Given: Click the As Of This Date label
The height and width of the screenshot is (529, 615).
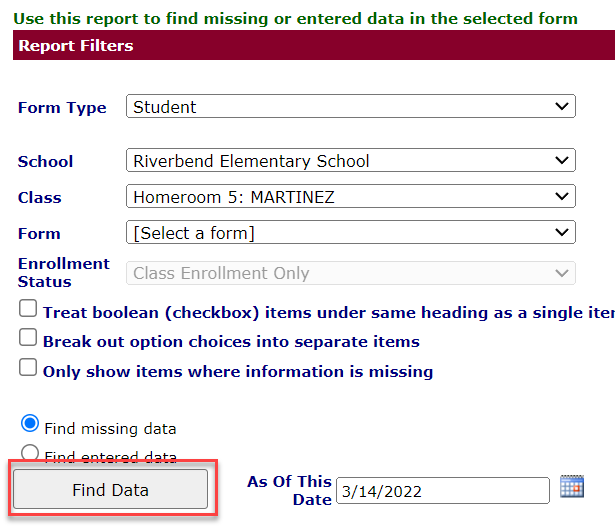Looking at the screenshot, I should click(x=289, y=490).
